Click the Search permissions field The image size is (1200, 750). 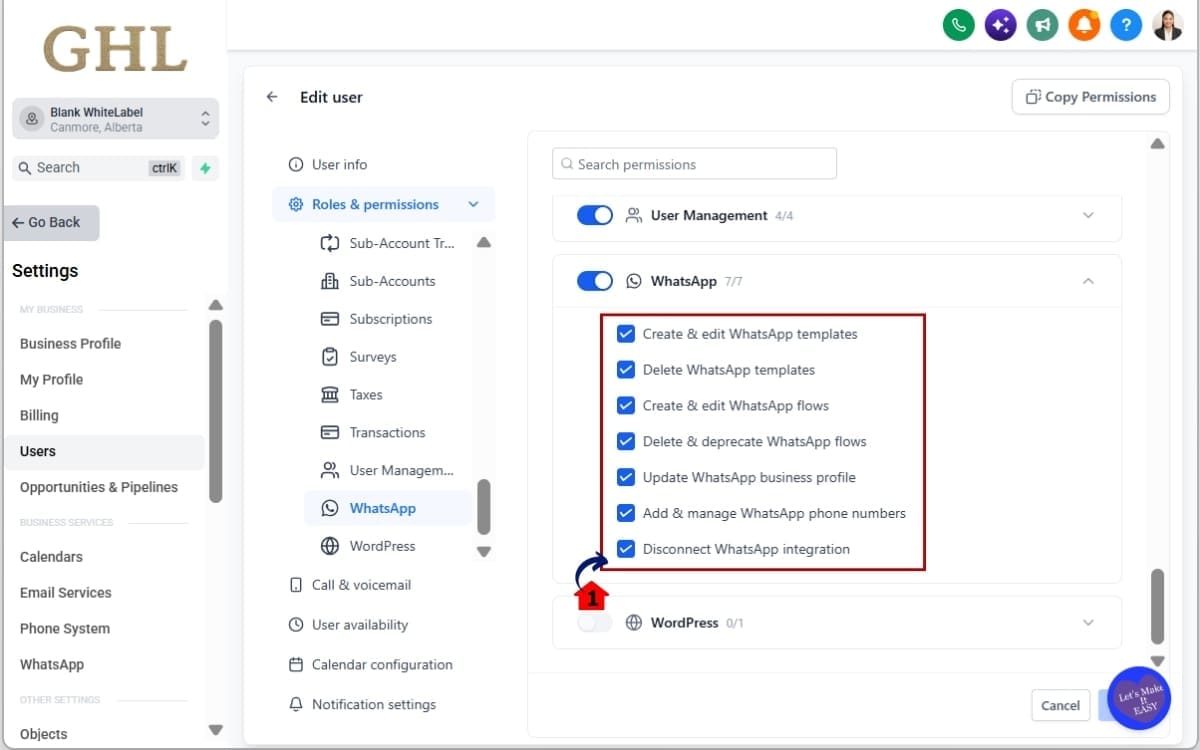[x=694, y=164]
